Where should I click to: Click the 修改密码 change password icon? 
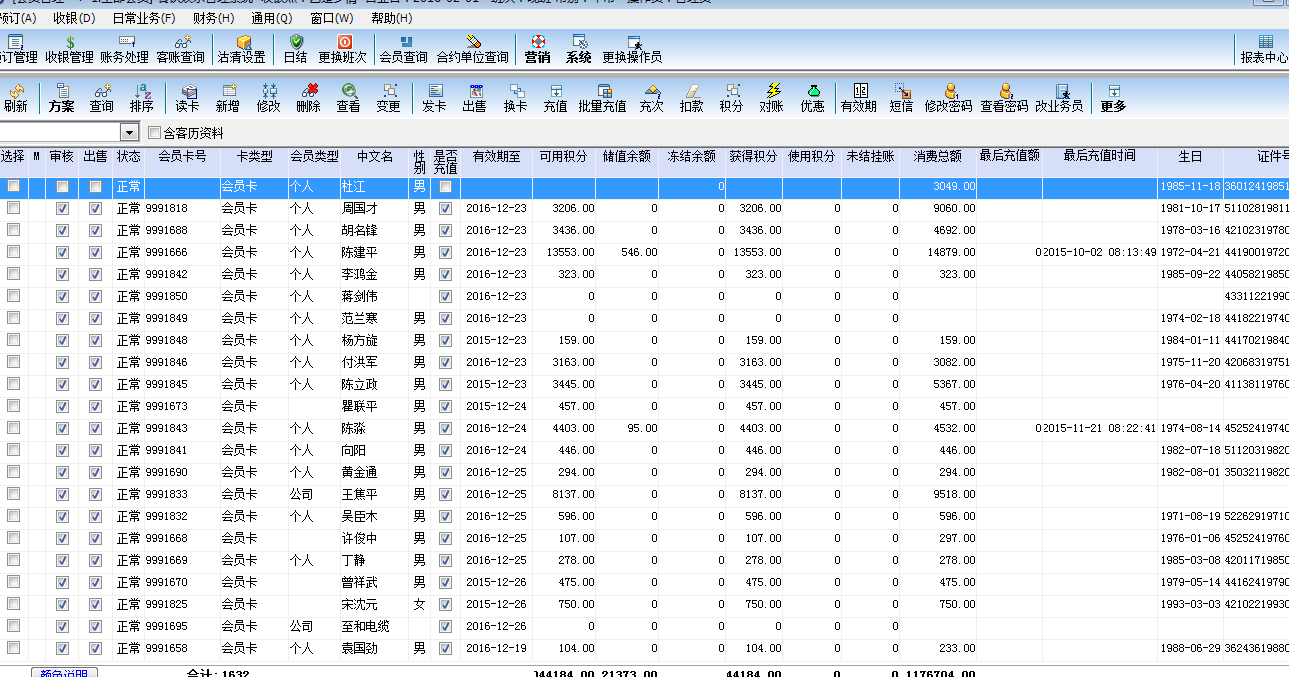tap(948, 98)
